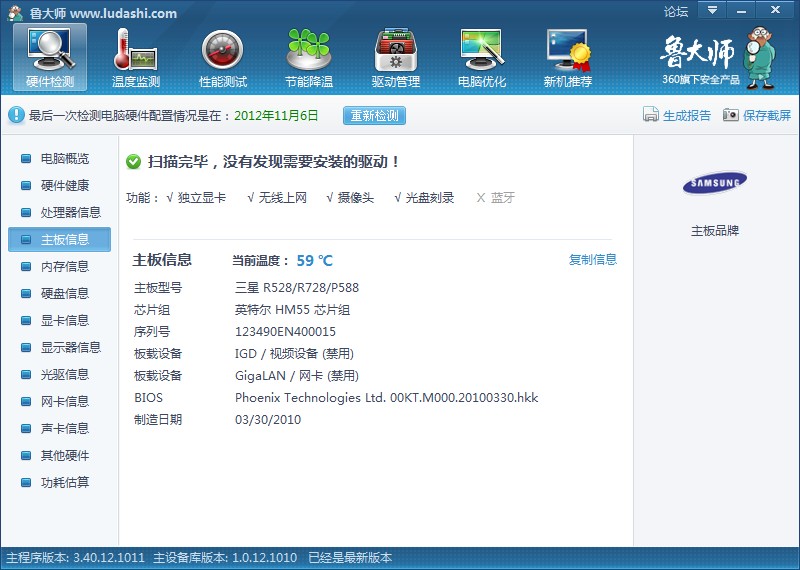Click 复制信息 to copy motherboard info
800x570 pixels.
593,259
